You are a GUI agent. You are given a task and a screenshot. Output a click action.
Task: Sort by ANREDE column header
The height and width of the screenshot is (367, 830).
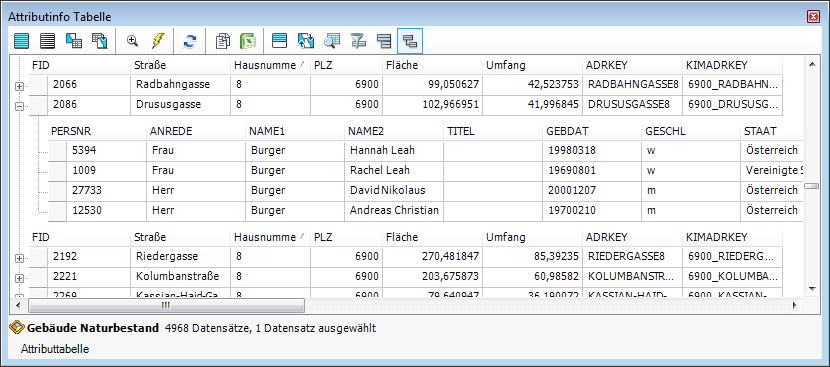[196, 131]
